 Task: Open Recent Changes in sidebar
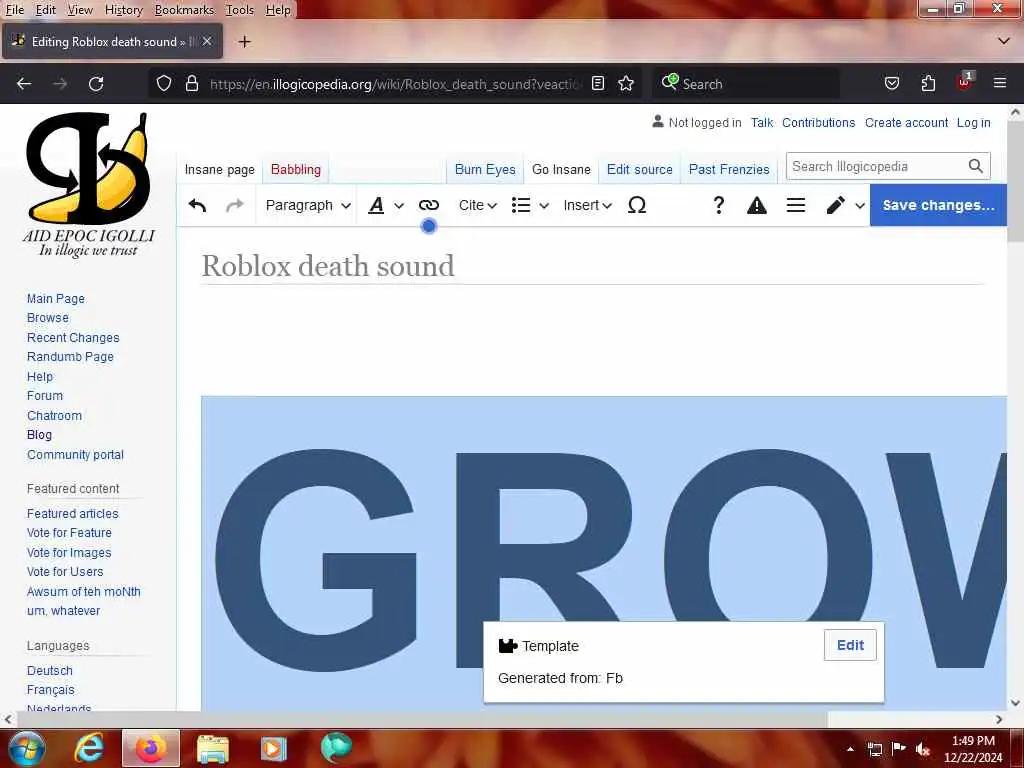(73, 338)
